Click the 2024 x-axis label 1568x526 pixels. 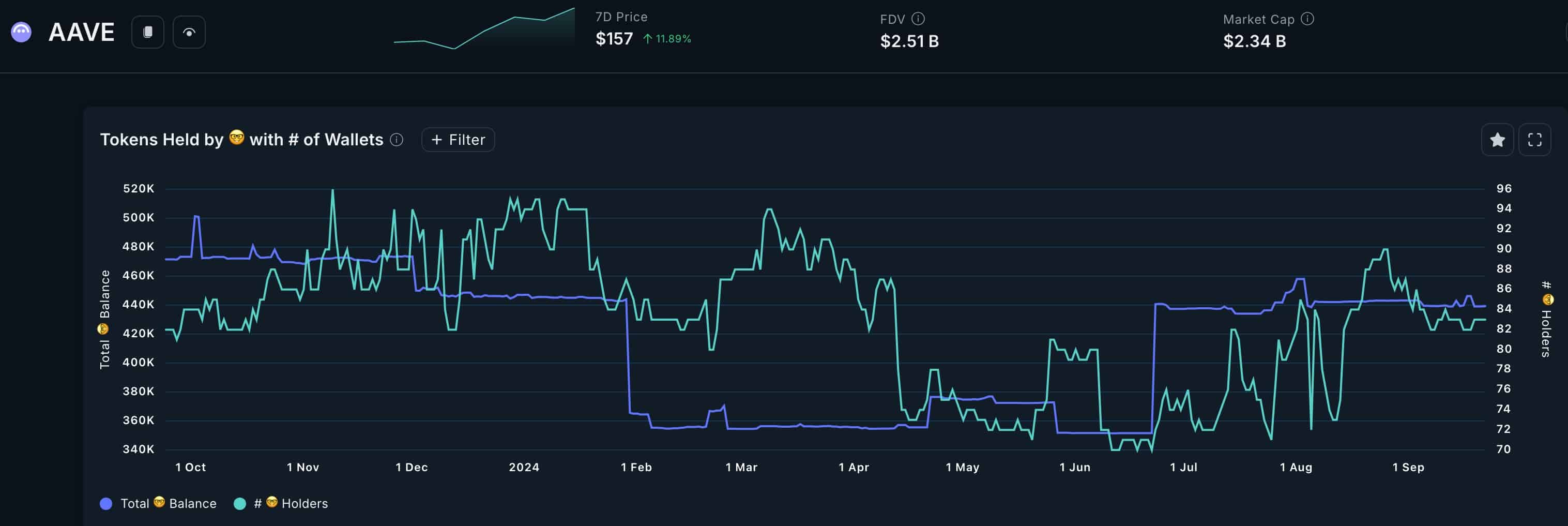point(524,467)
